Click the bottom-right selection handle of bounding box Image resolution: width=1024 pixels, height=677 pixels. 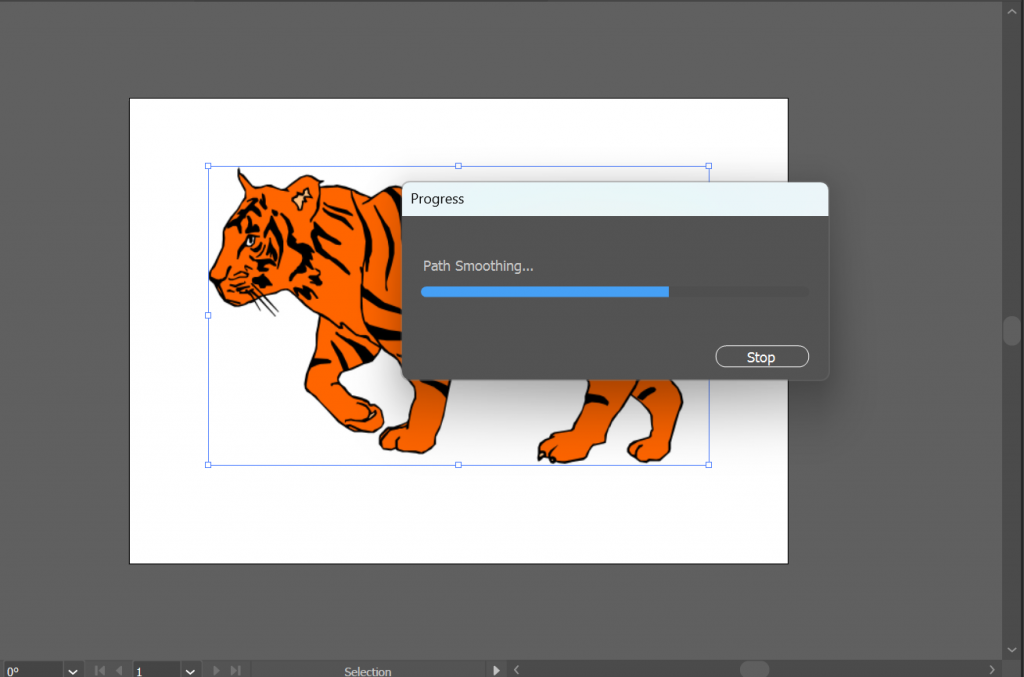[x=708, y=463]
